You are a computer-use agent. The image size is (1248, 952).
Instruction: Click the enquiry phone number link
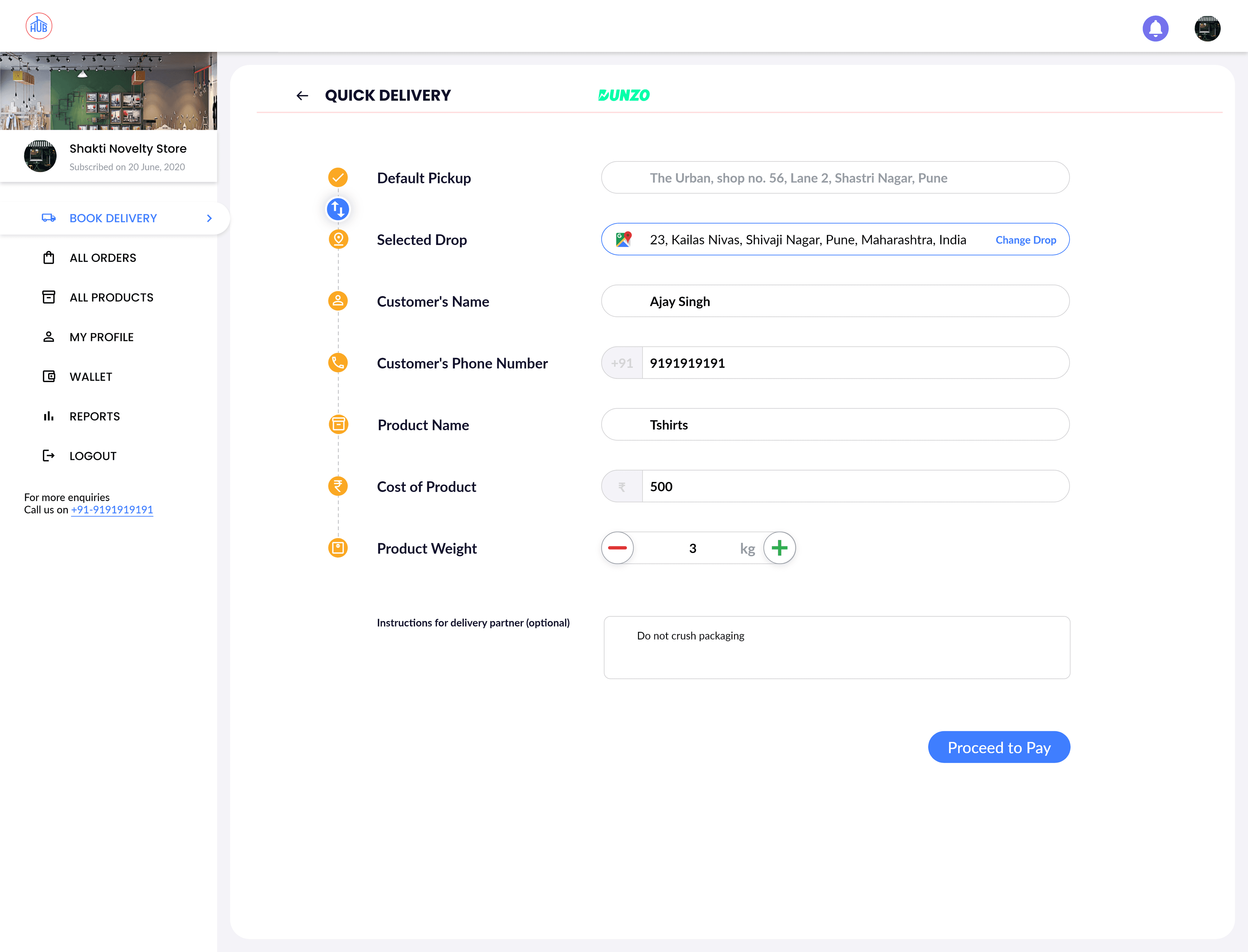coord(112,509)
